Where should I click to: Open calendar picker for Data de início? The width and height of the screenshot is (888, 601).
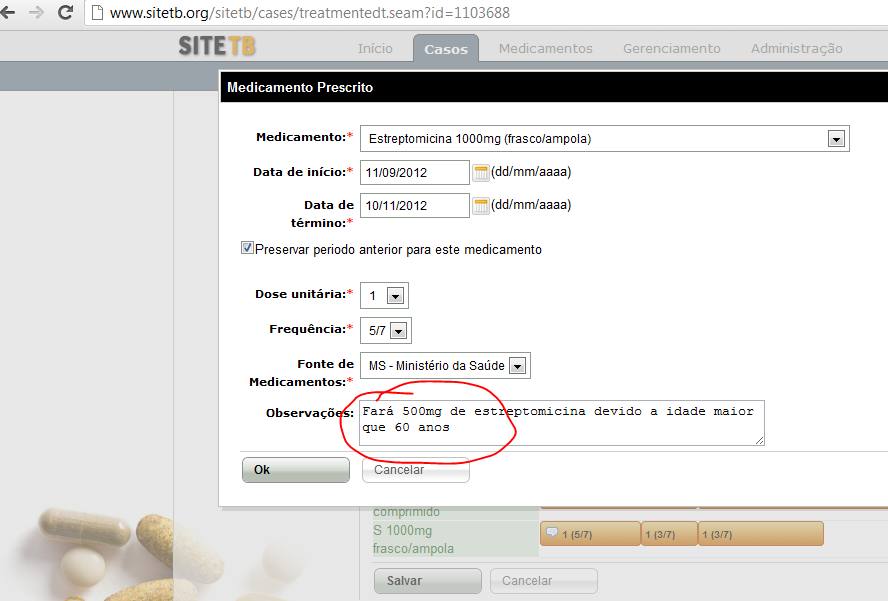point(480,172)
